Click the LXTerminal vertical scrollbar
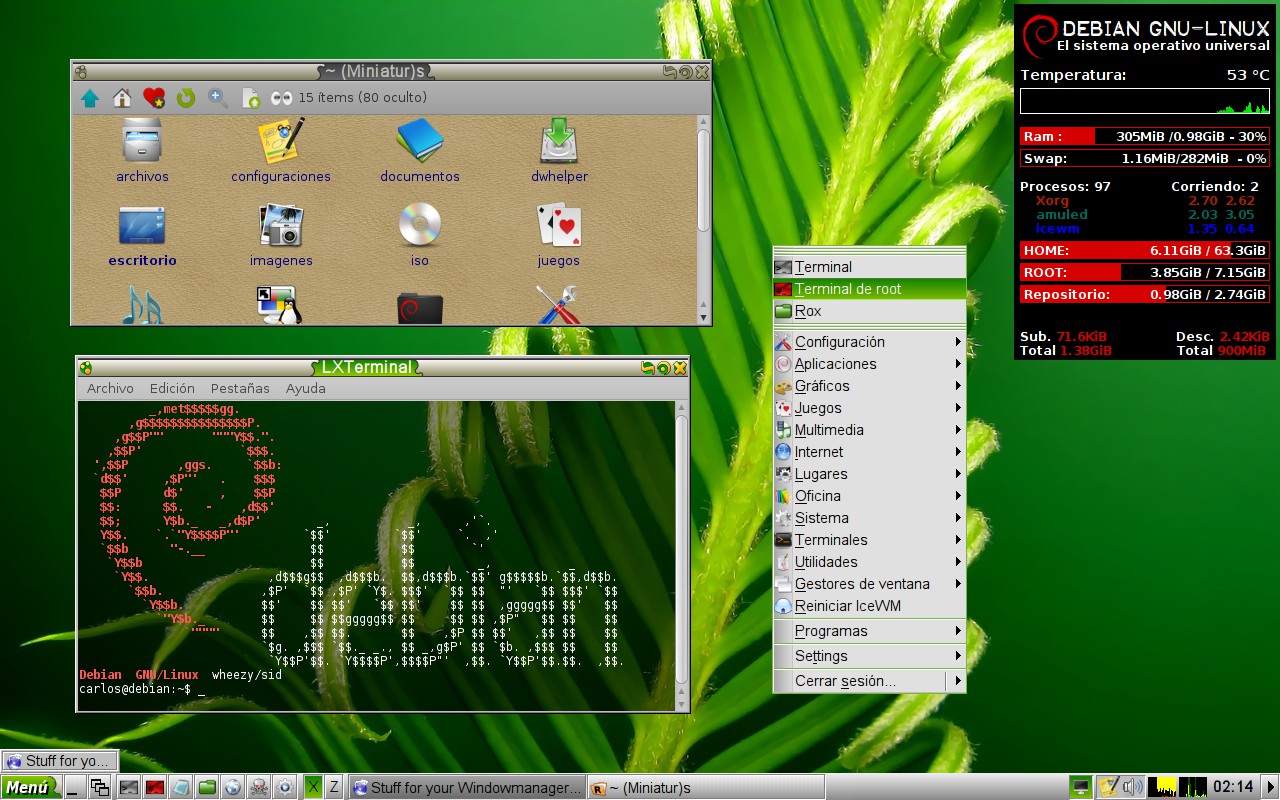Image resolution: width=1280 pixels, height=800 pixels. click(682, 555)
